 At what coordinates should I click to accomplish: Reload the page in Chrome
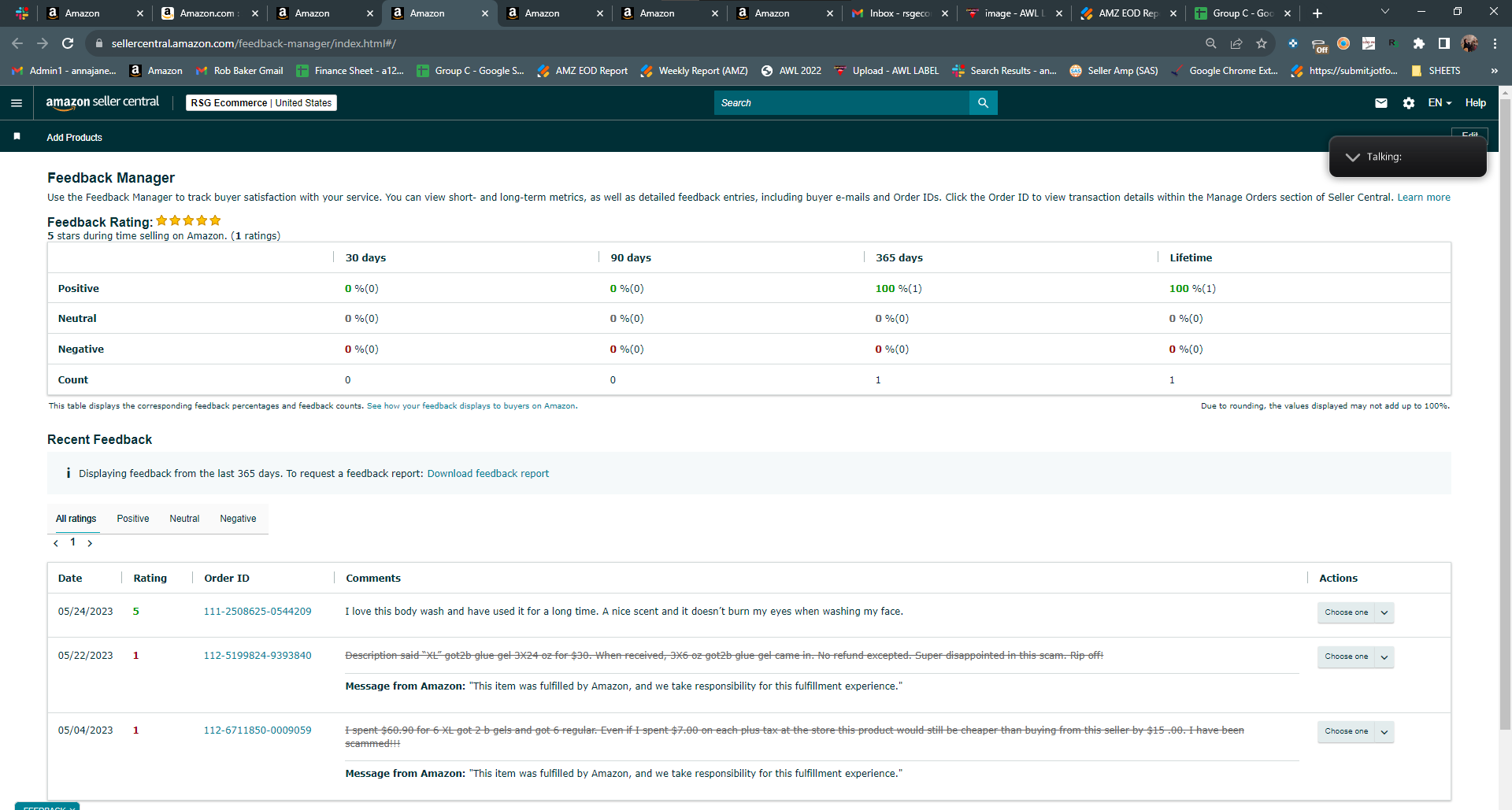click(x=68, y=44)
